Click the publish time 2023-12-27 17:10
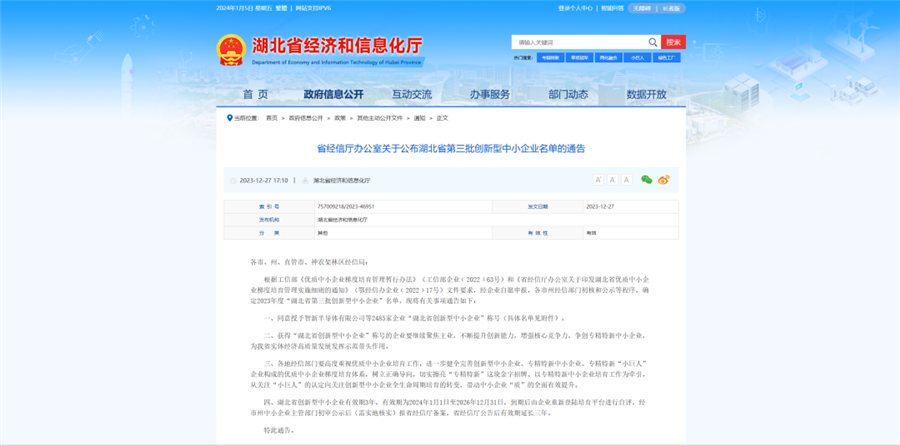 click(263, 180)
